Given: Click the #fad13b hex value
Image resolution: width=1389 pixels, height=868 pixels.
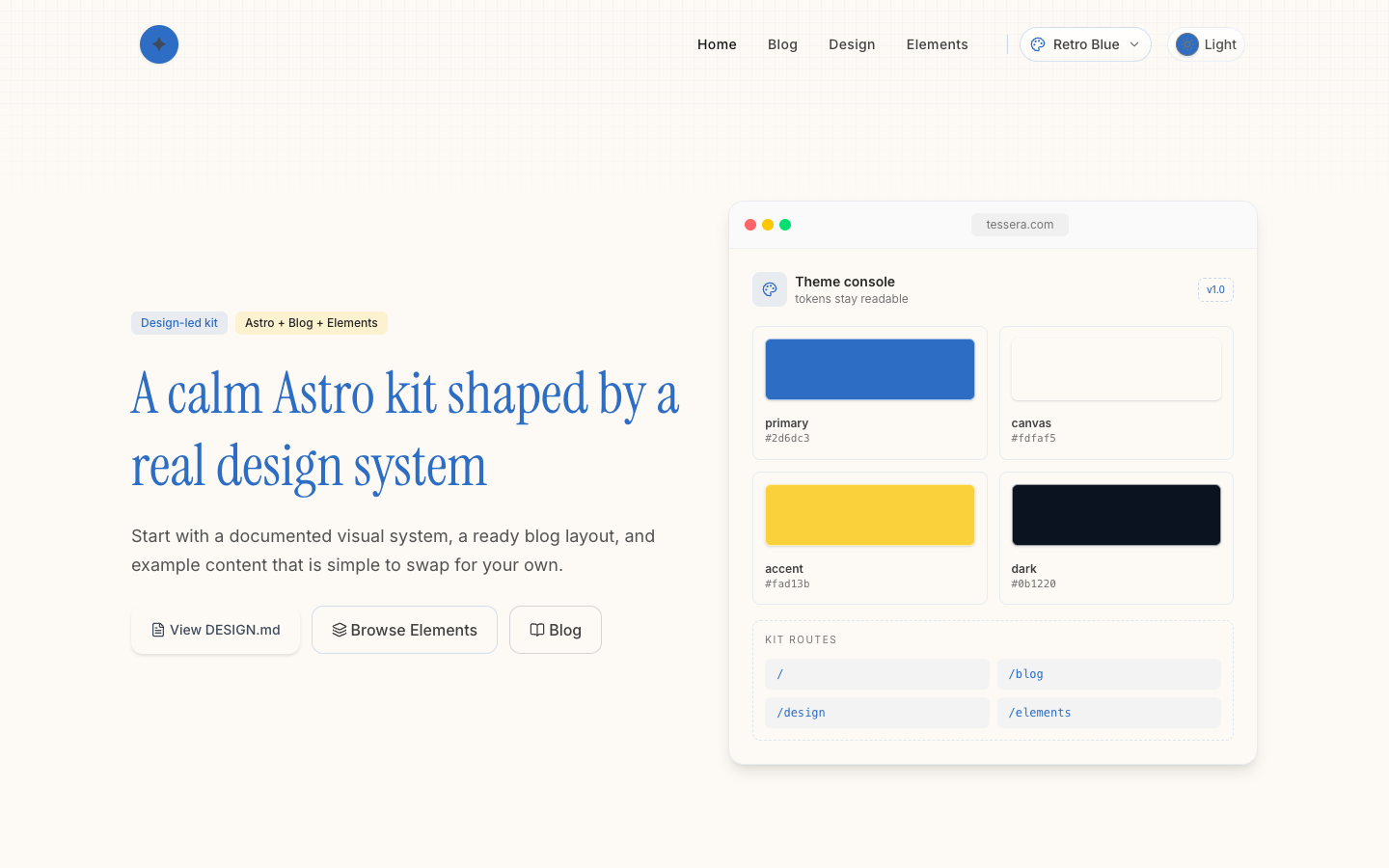Looking at the screenshot, I should [x=787, y=583].
